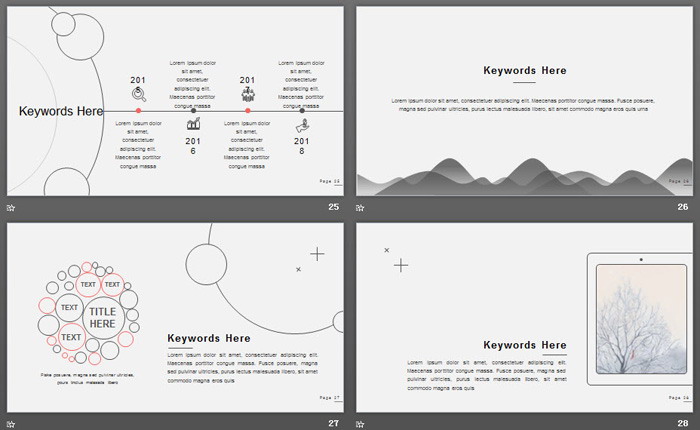Click the Page 27 footer text on slide 27
Image resolution: width=700 pixels, height=430 pixels.
tap(330, 398)
